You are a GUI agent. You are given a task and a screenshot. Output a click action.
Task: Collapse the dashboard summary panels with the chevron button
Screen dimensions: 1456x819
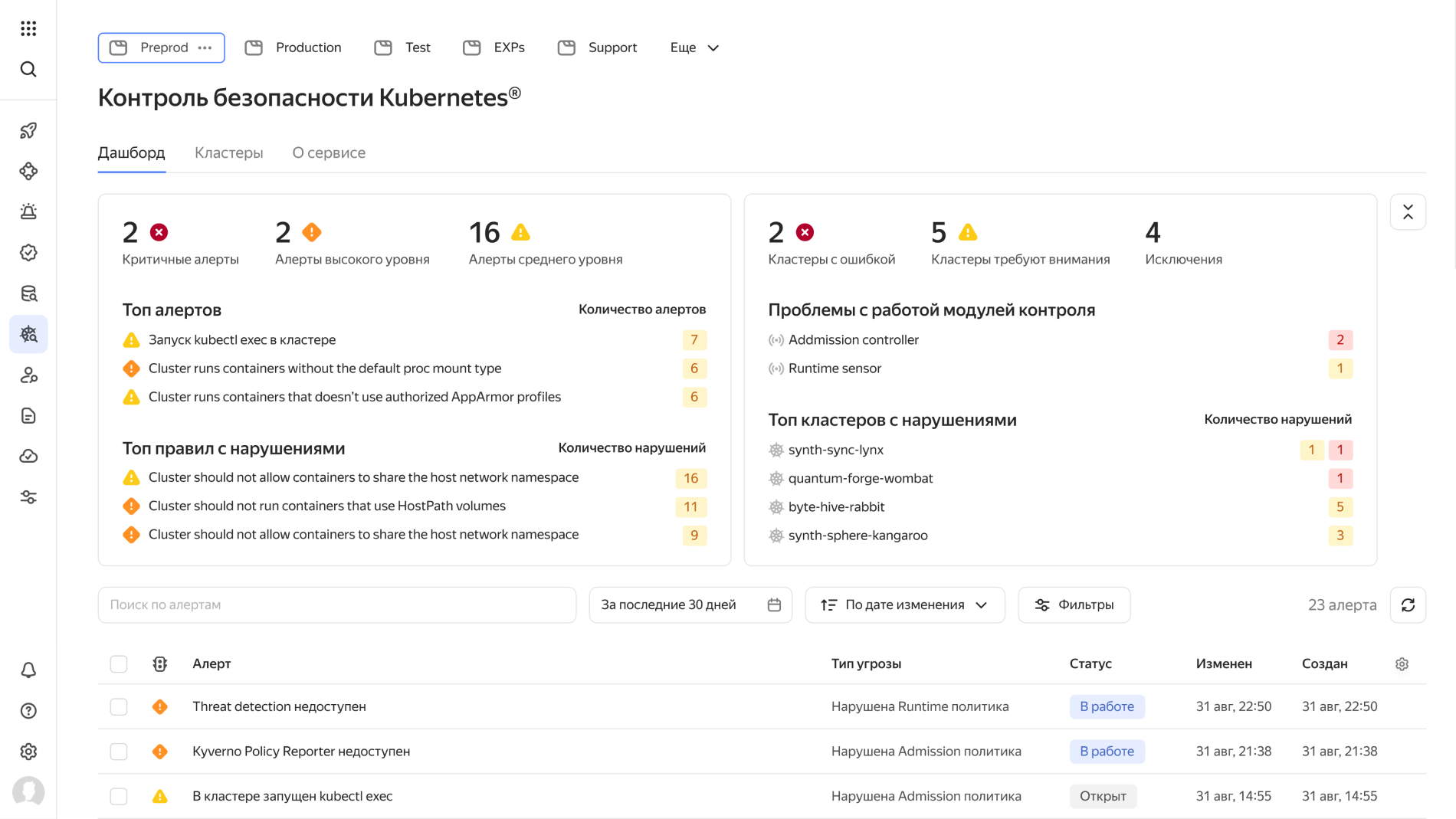pos(1408,212)
